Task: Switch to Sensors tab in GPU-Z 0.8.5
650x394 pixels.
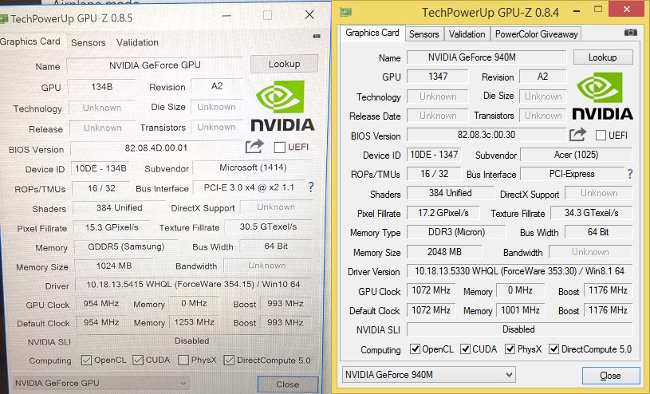Action: tap(88, 42)
